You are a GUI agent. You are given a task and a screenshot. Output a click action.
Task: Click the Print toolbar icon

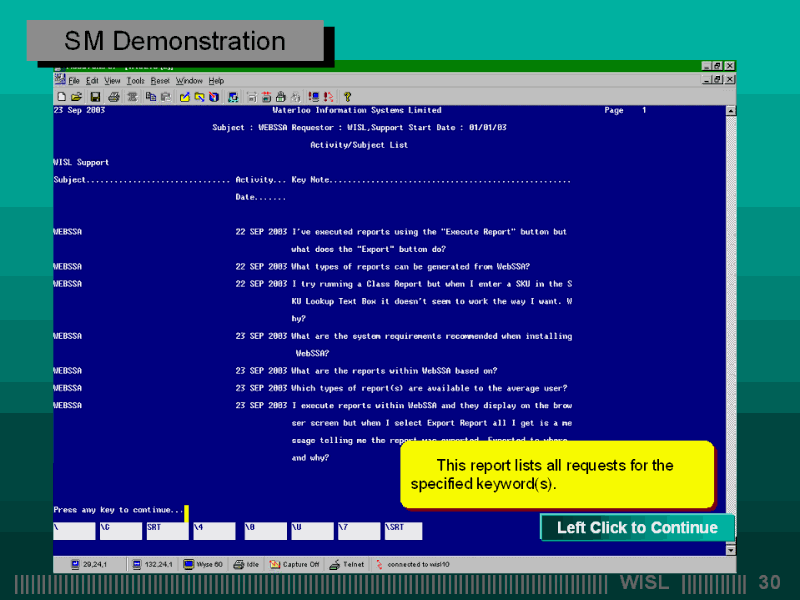coord(112,97)
